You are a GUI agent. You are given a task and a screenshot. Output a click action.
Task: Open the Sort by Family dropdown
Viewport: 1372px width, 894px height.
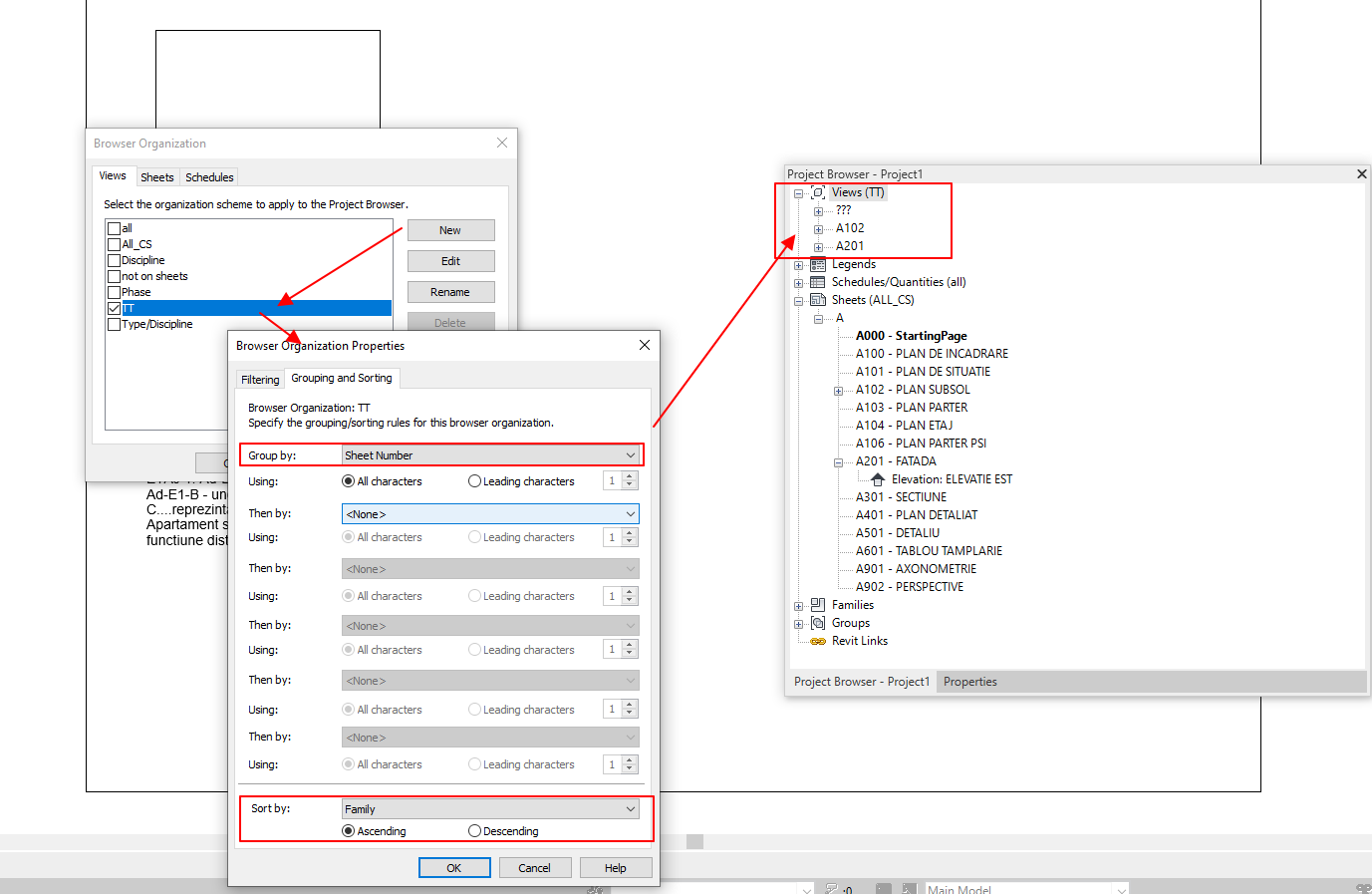[x=630, y=808]
